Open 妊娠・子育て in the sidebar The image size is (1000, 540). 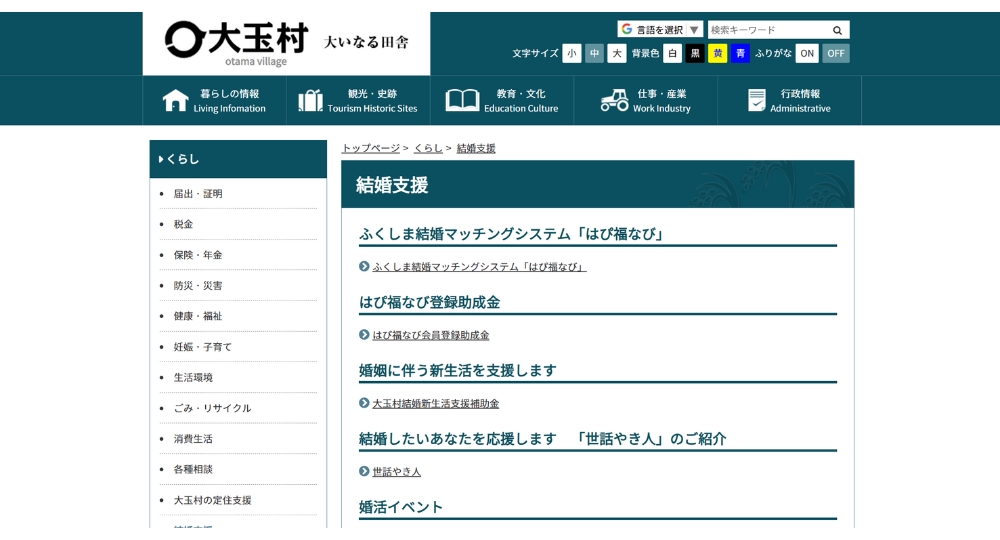203,347
